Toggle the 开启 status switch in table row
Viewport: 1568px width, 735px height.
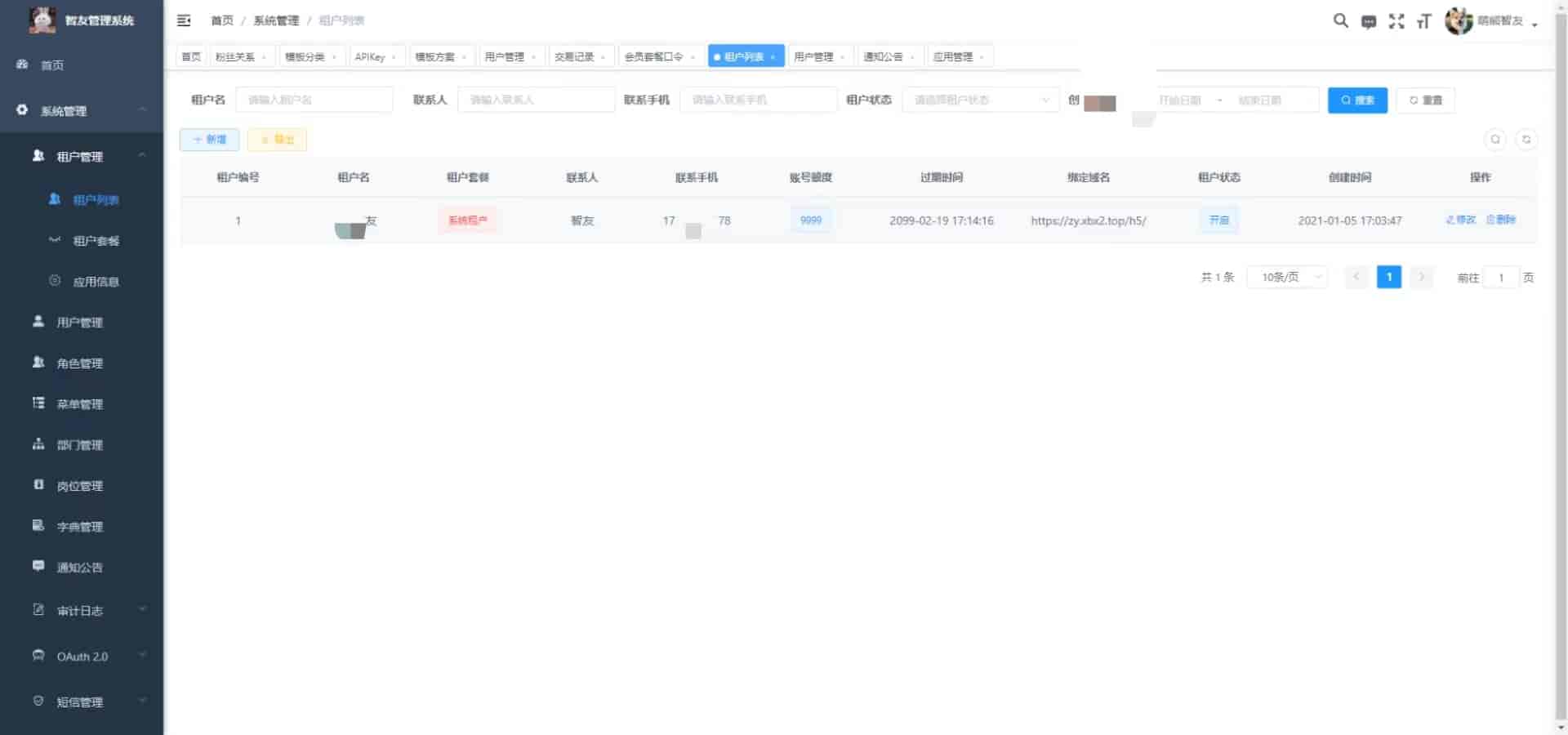pyautogui.click(x=1218, y=220)
